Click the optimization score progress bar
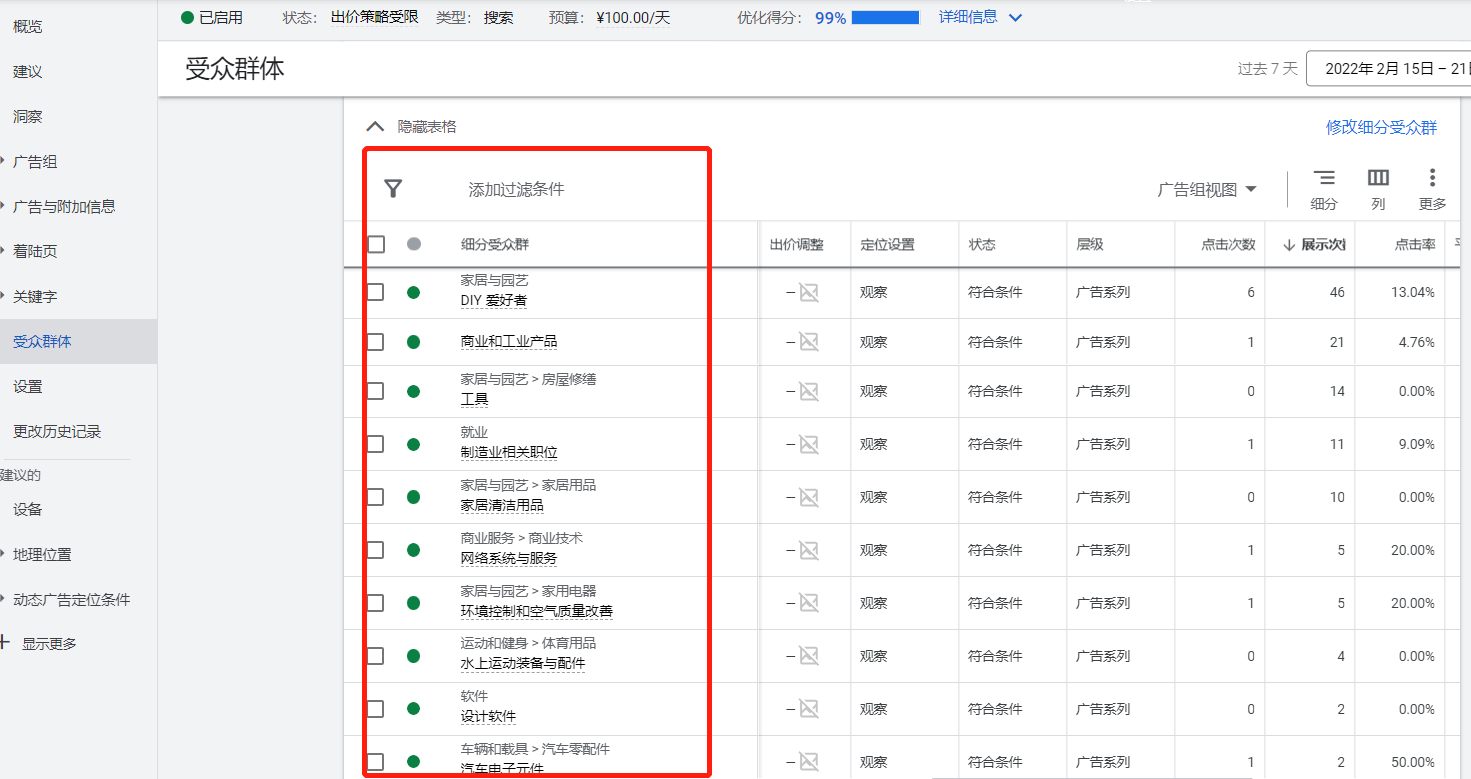Viewport: 1471px width, 779px height. tap(885, 17)
